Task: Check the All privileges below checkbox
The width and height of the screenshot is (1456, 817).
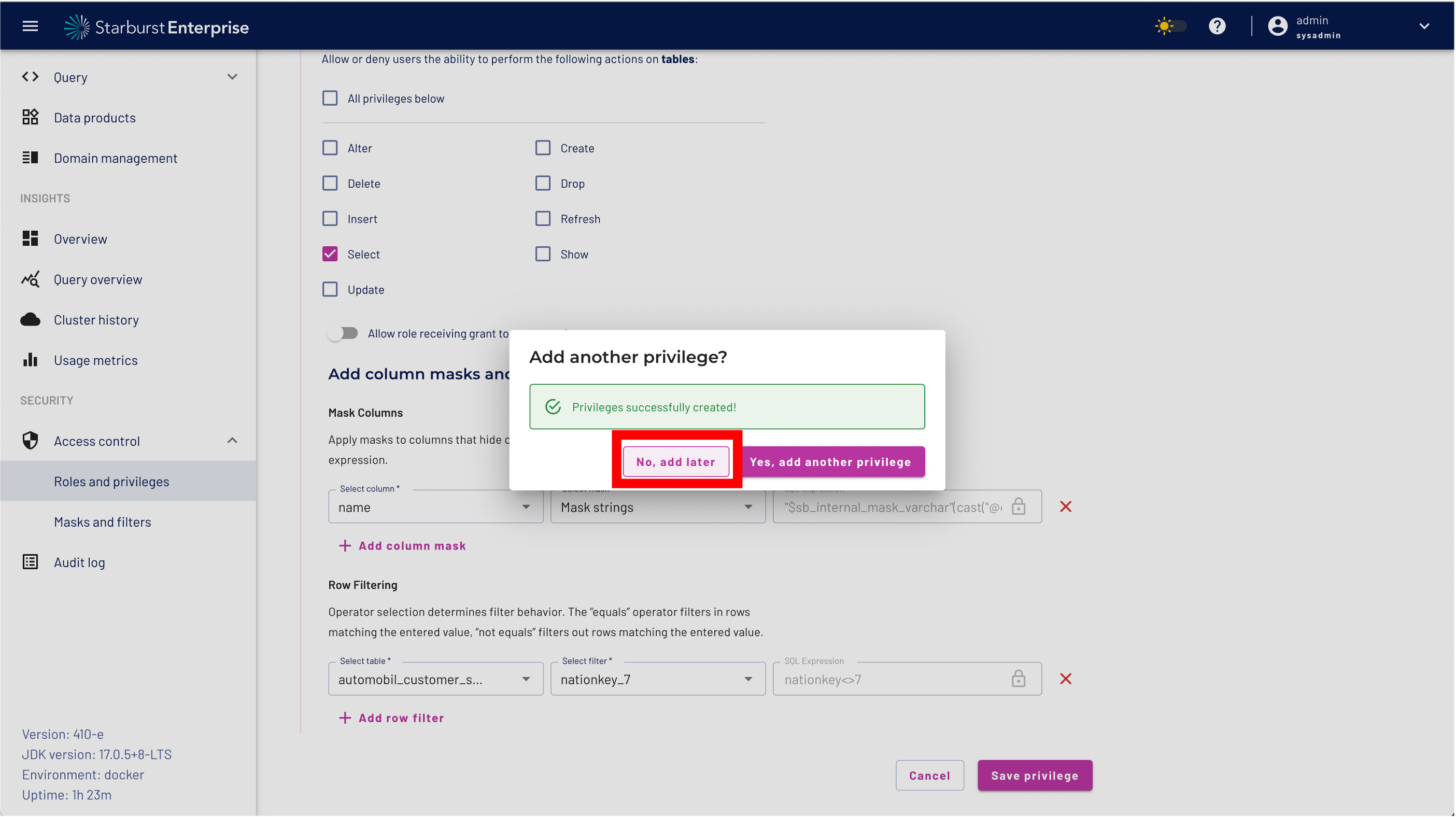Action: pos(330,98)
